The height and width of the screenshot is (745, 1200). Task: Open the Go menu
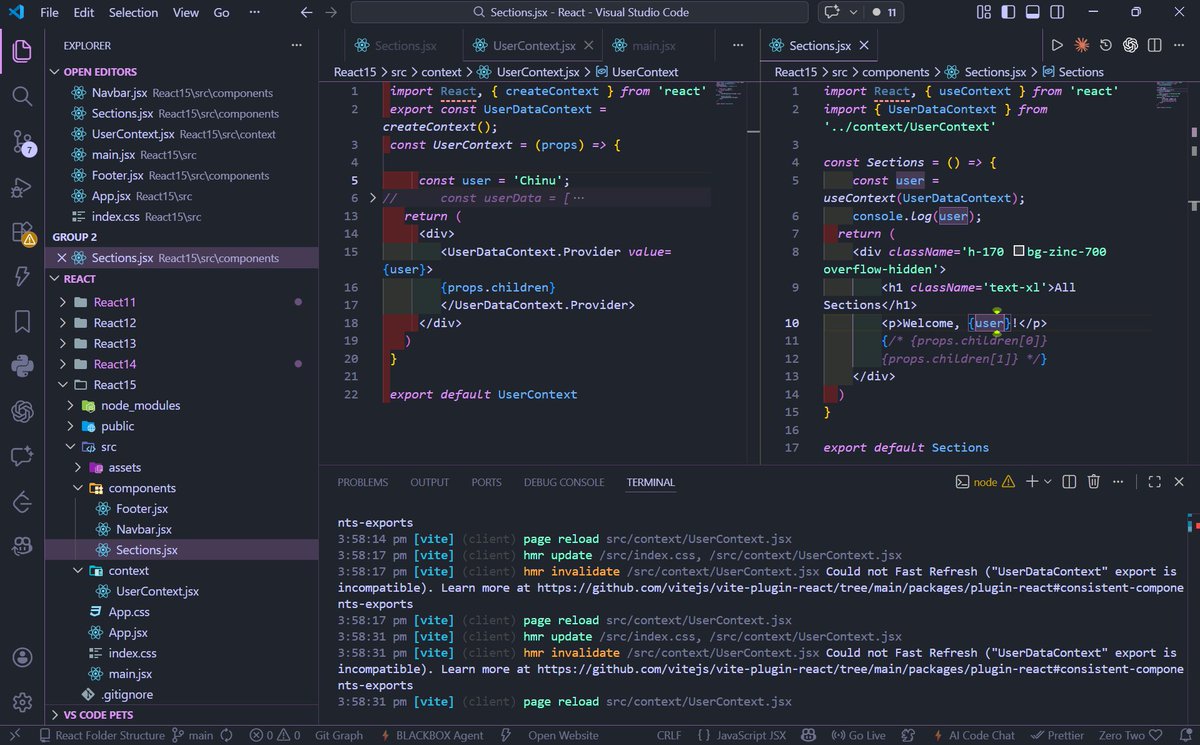coord(221,13)
